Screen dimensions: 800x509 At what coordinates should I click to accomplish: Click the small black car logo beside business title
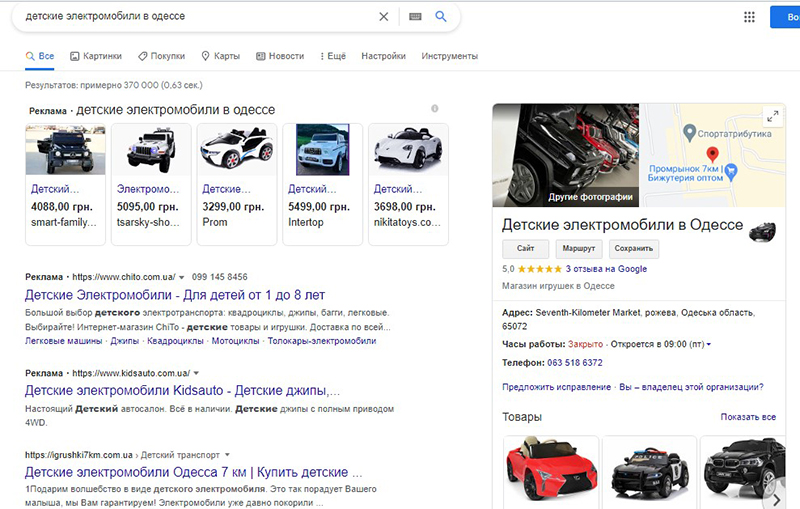(762, 232)
